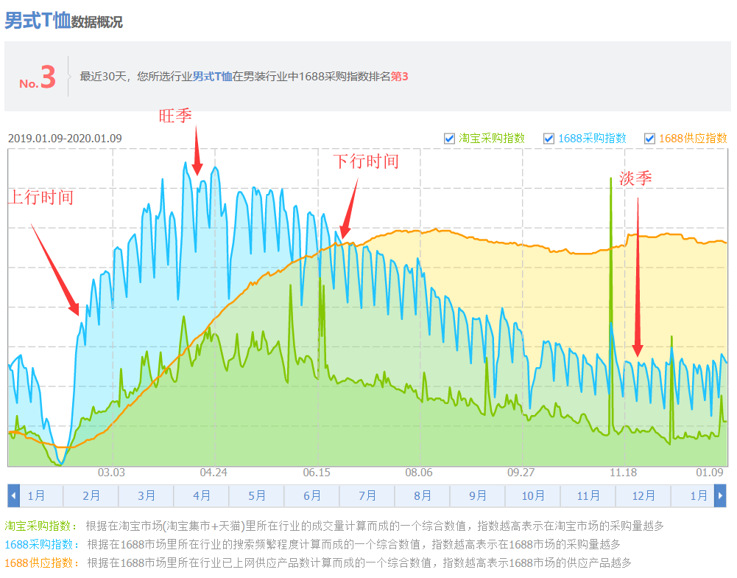Select the 7月 month tab
The height and width of the screenshot is (578, 737).
tap(367, 495)
